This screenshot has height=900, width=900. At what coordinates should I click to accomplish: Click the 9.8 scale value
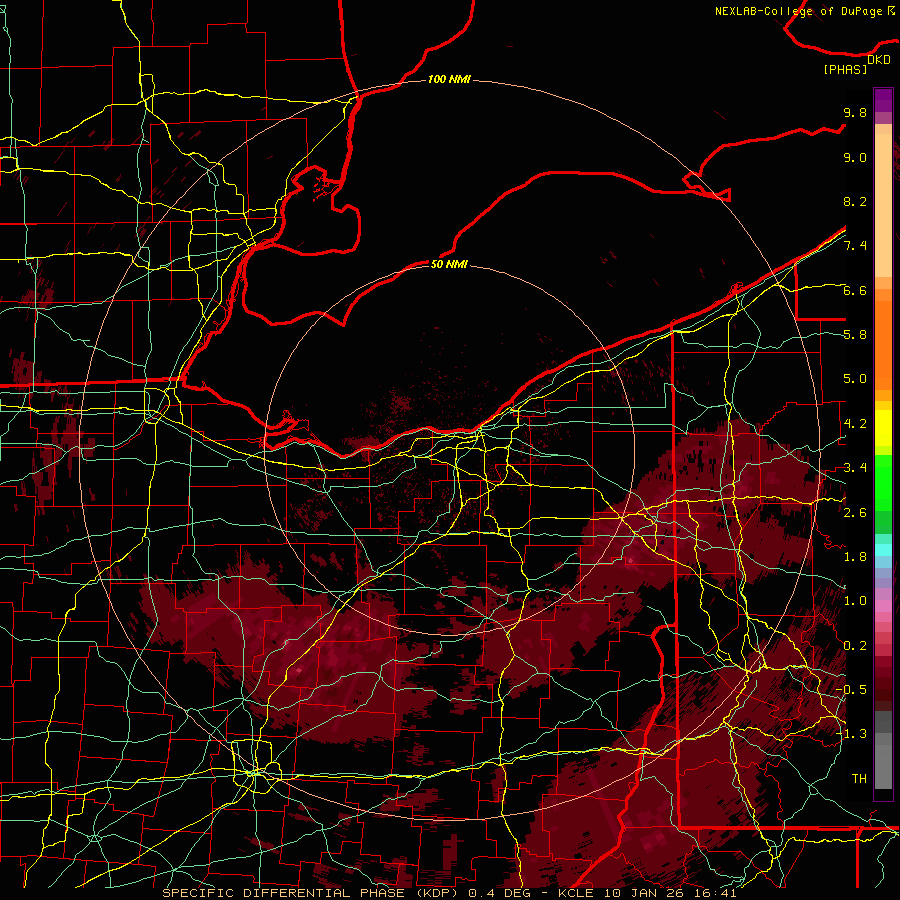[855, 112]
